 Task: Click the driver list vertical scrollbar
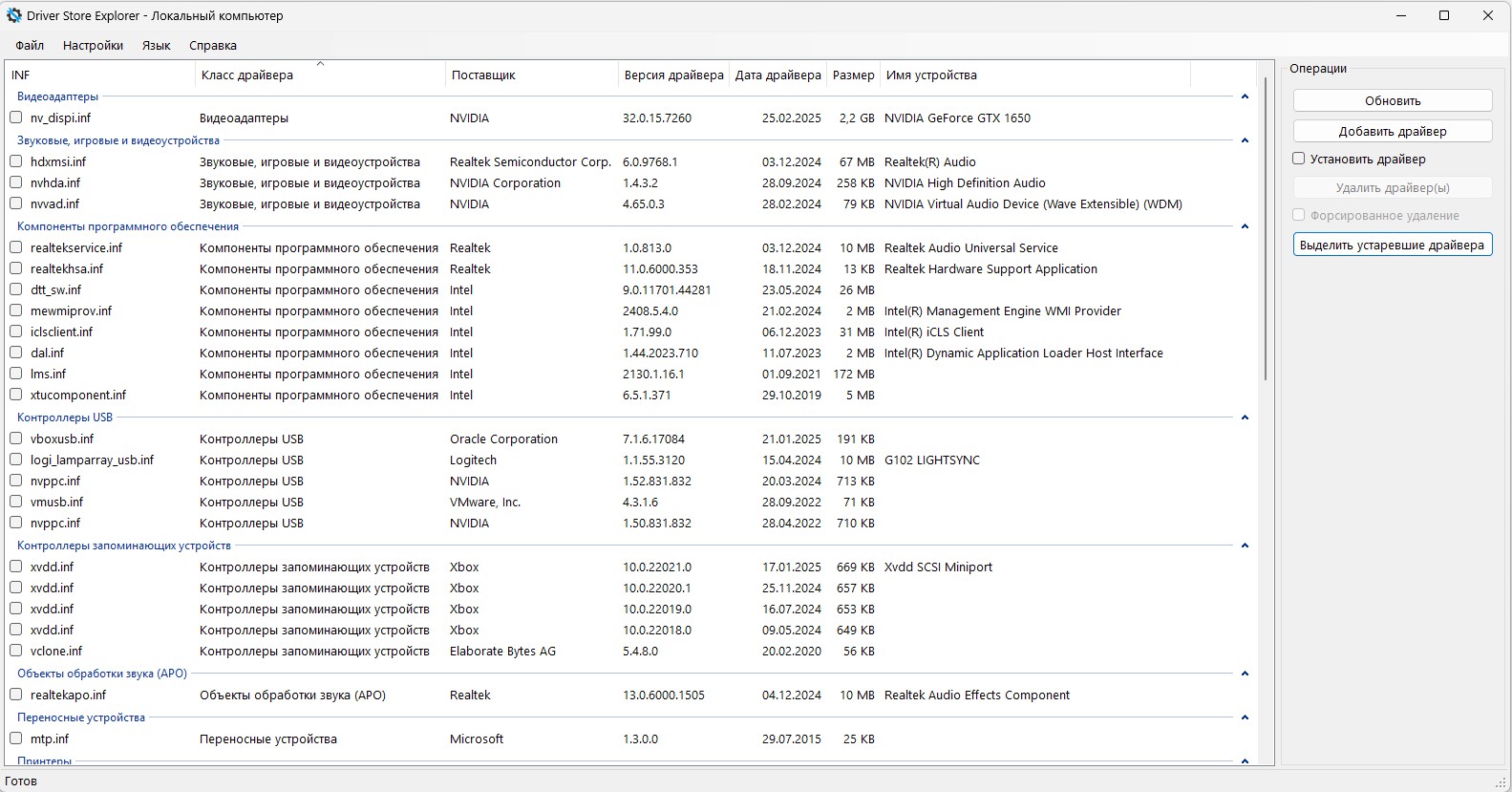(1266, 229)
